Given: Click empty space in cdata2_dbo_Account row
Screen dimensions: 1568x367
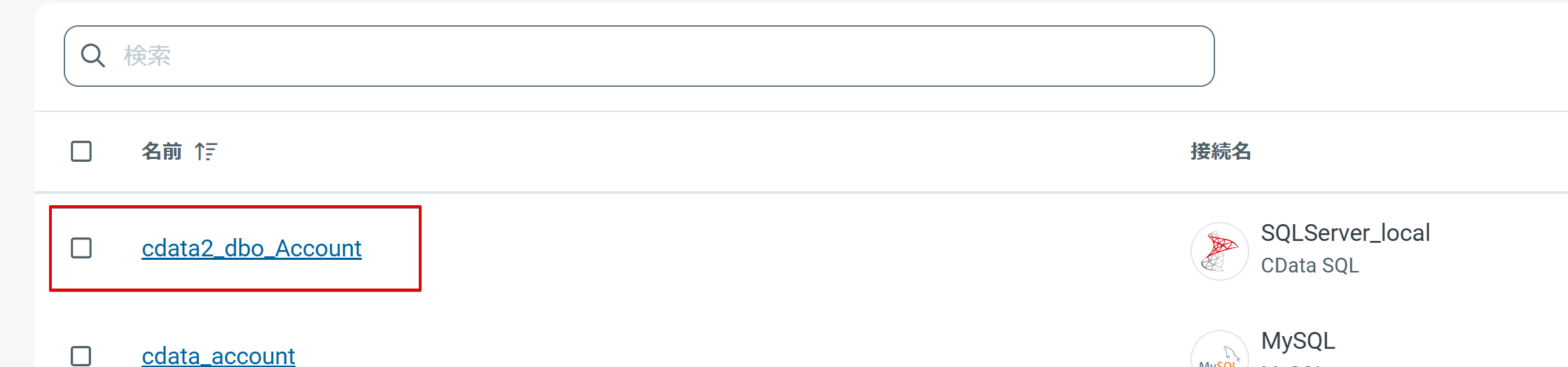Looking at the screenshot, I should [770, 249].
